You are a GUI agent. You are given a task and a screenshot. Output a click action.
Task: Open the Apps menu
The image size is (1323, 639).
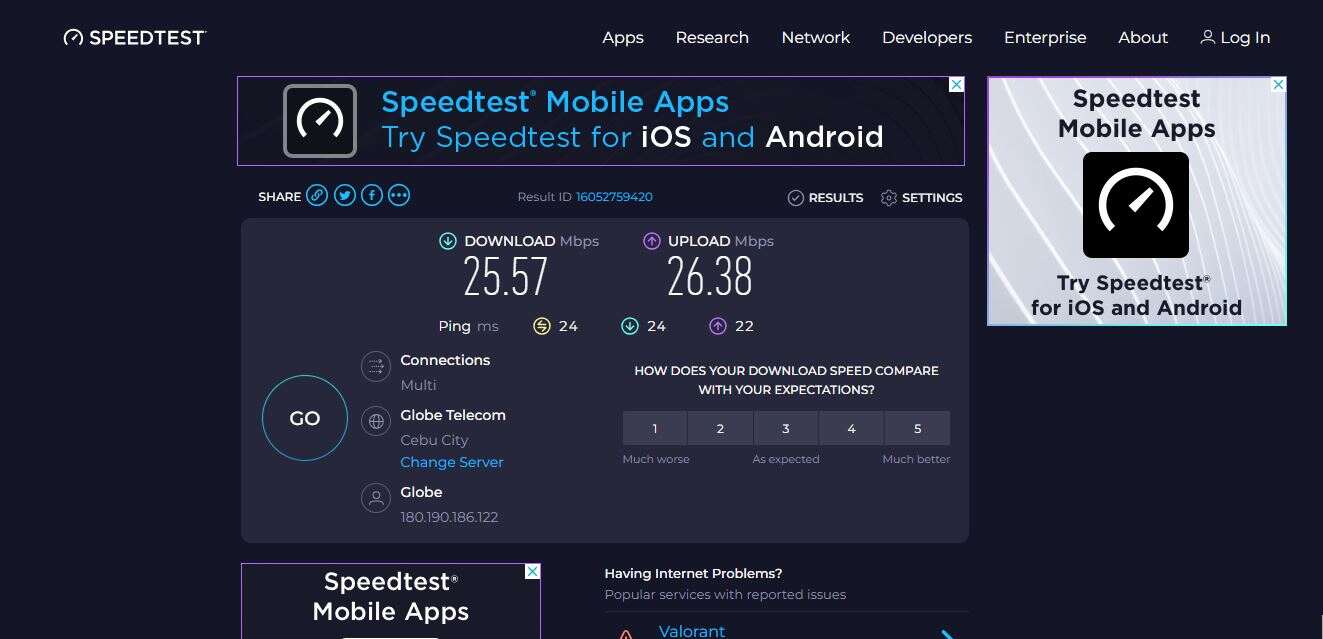click(x=623, y=37)
